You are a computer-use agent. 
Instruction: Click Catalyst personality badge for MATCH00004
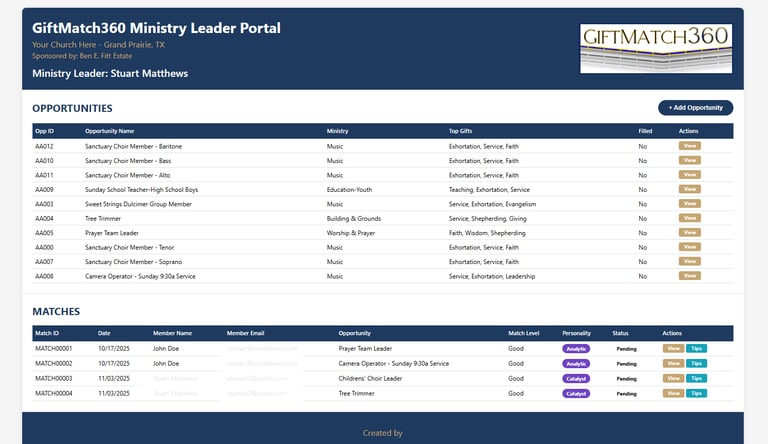[x=576, y=394]
